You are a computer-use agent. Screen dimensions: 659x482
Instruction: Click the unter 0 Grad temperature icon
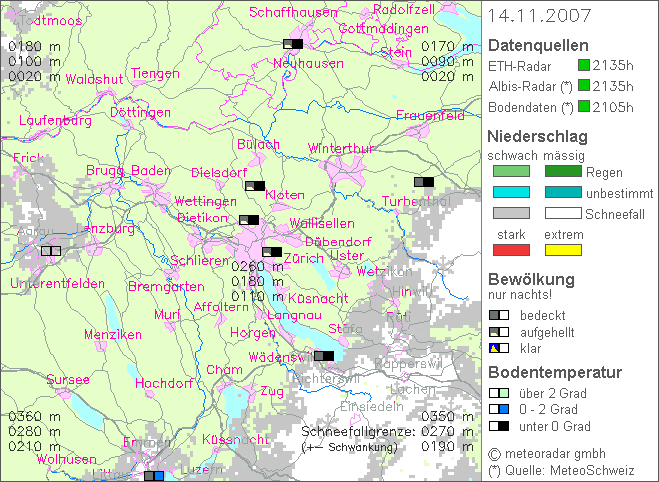click(x=499, y=426)
